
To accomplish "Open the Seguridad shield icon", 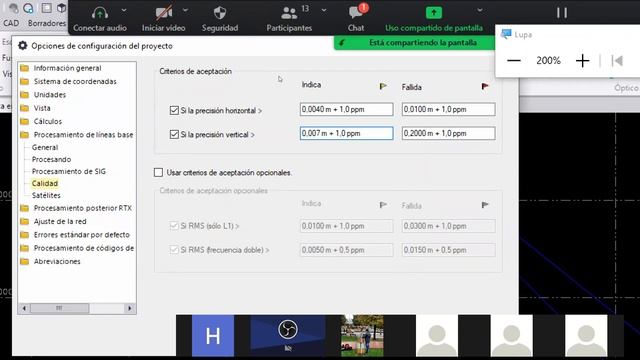I will [220, 13].
